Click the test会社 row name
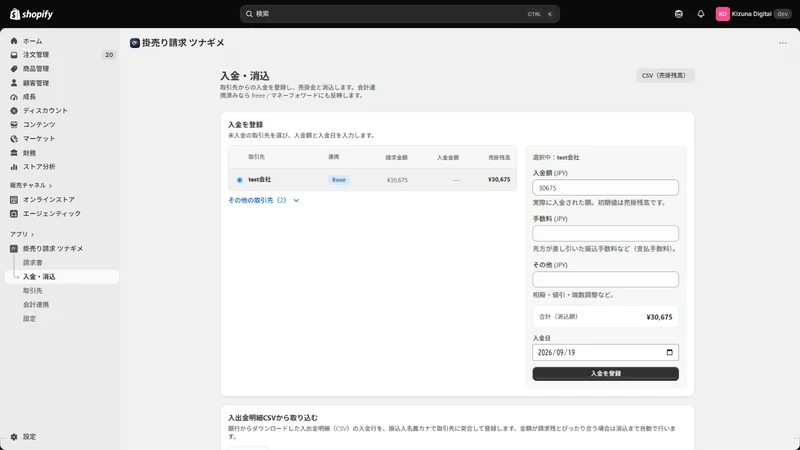 260,180
